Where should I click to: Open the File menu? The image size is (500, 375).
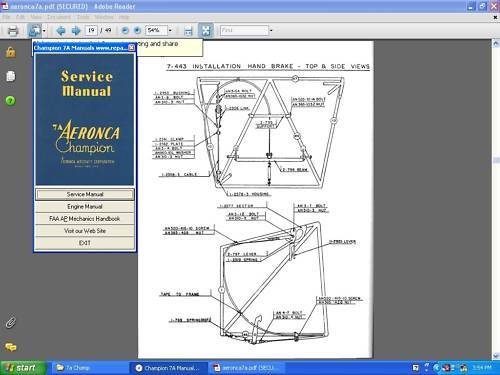pyautogui.click(x=6, y=17)
